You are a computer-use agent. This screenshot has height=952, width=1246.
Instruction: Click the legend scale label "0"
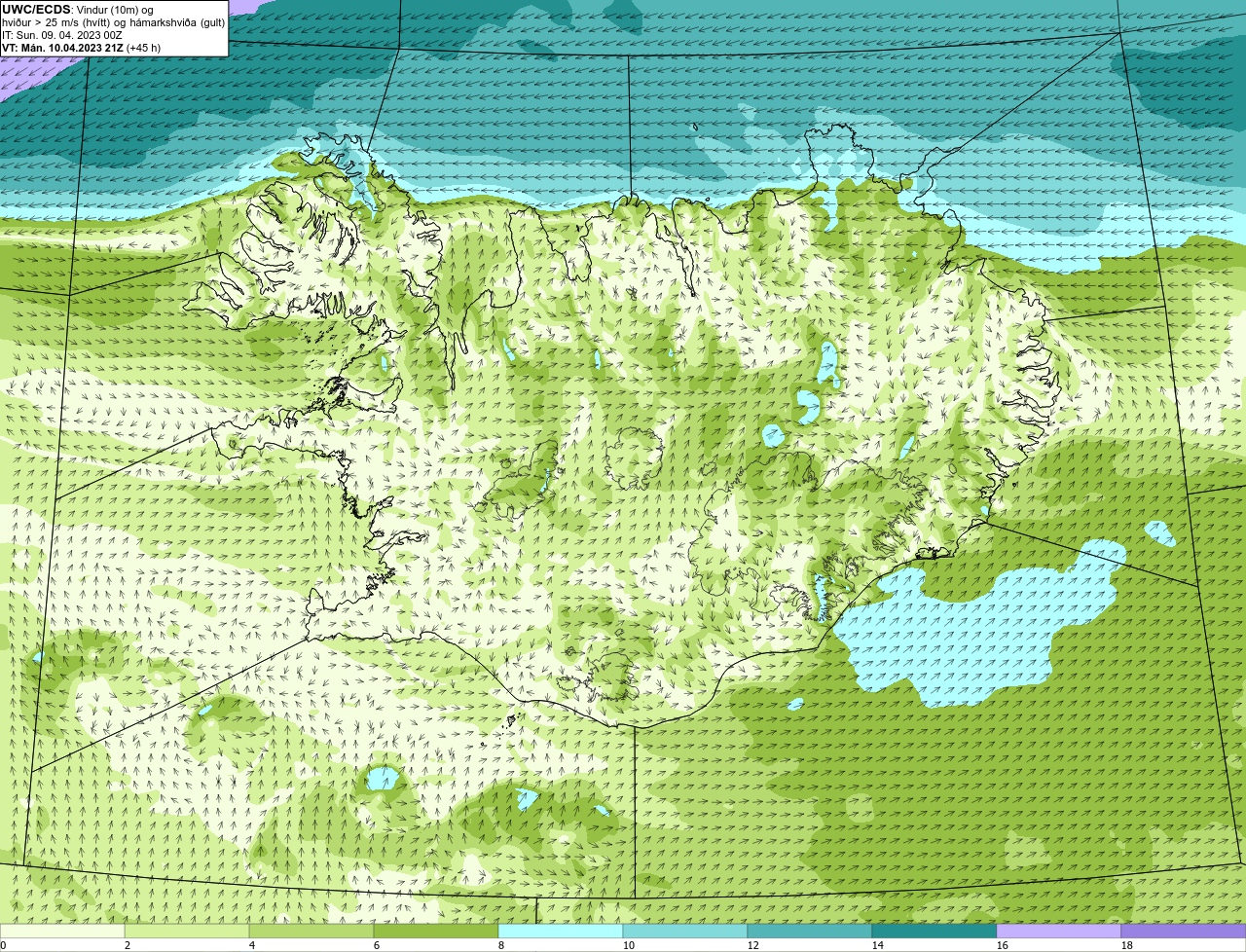(3, 945)
